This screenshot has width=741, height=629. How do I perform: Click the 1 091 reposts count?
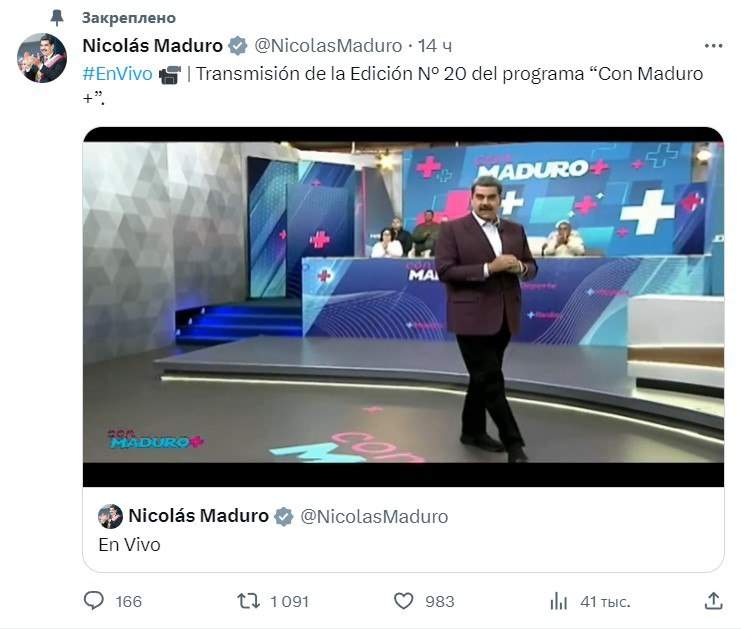pos(289,602)
